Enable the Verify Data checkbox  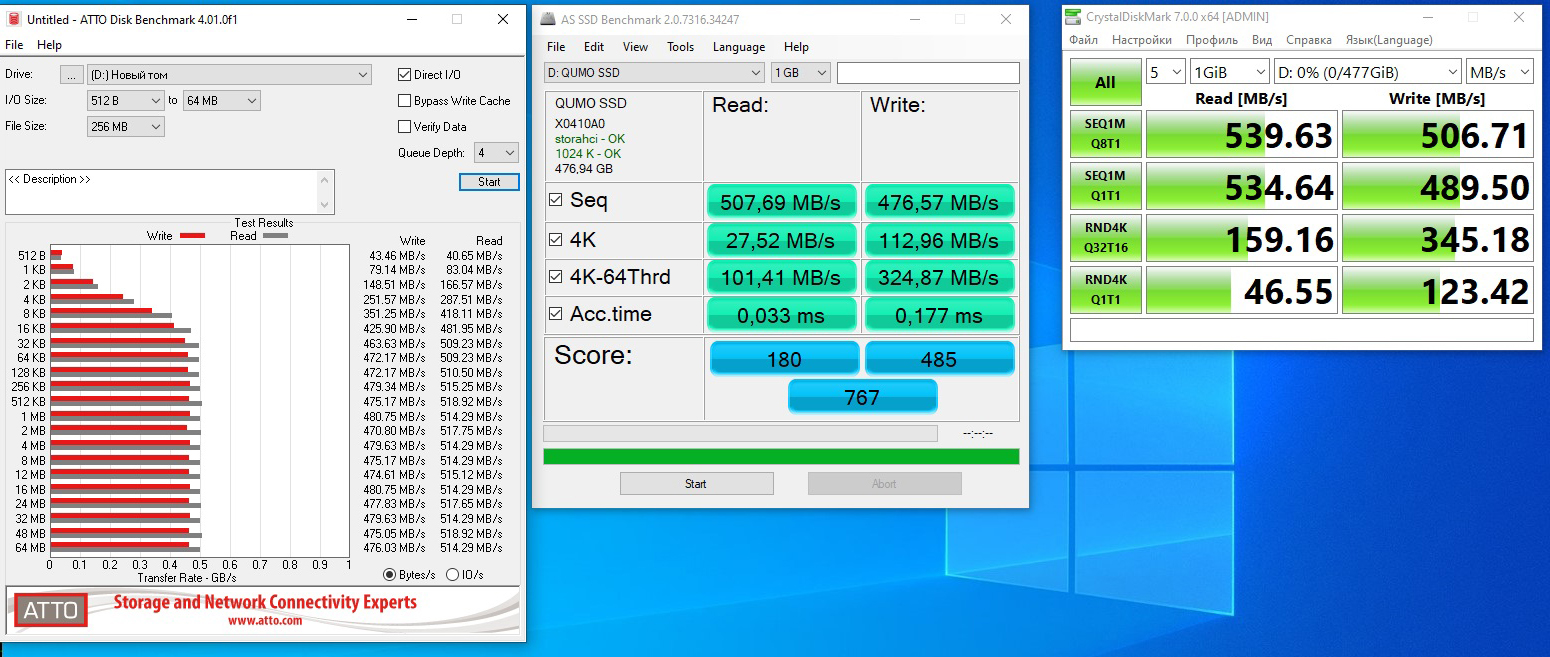coord(404,127)
